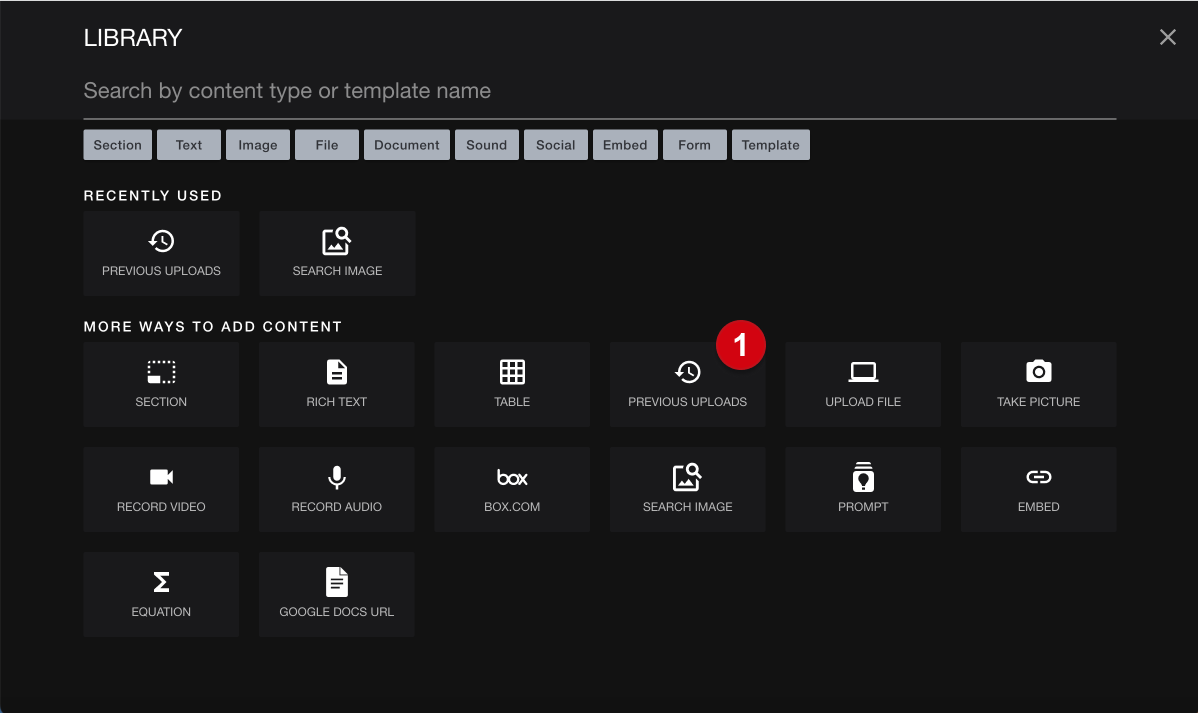Select Take Picture camera option
1198x713 pixels.
(x=1038, y=384)
